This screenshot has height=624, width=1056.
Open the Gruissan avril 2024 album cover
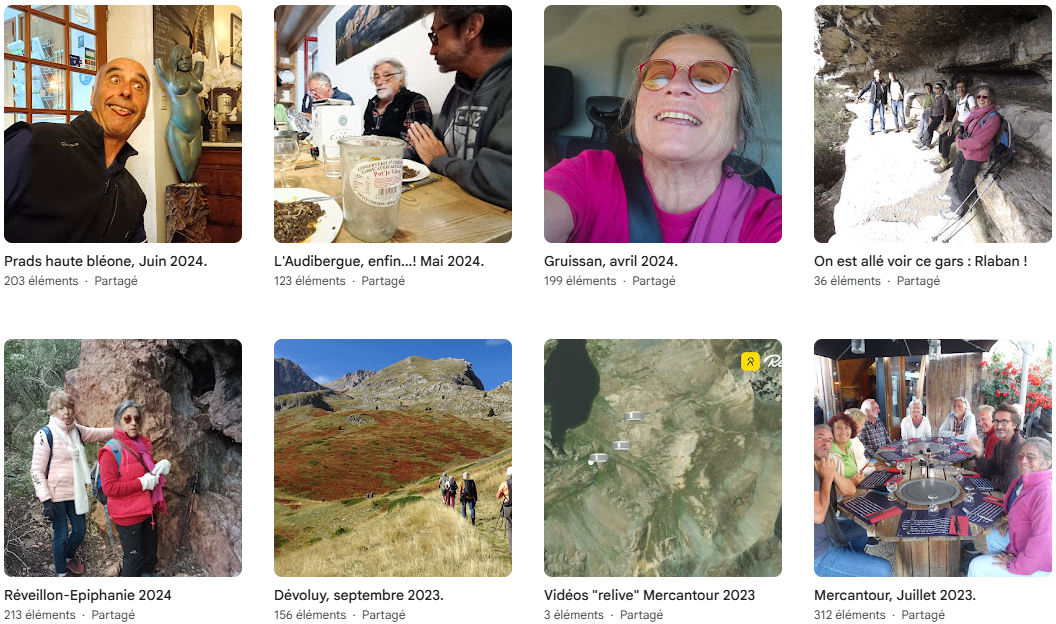click(663, 124)
